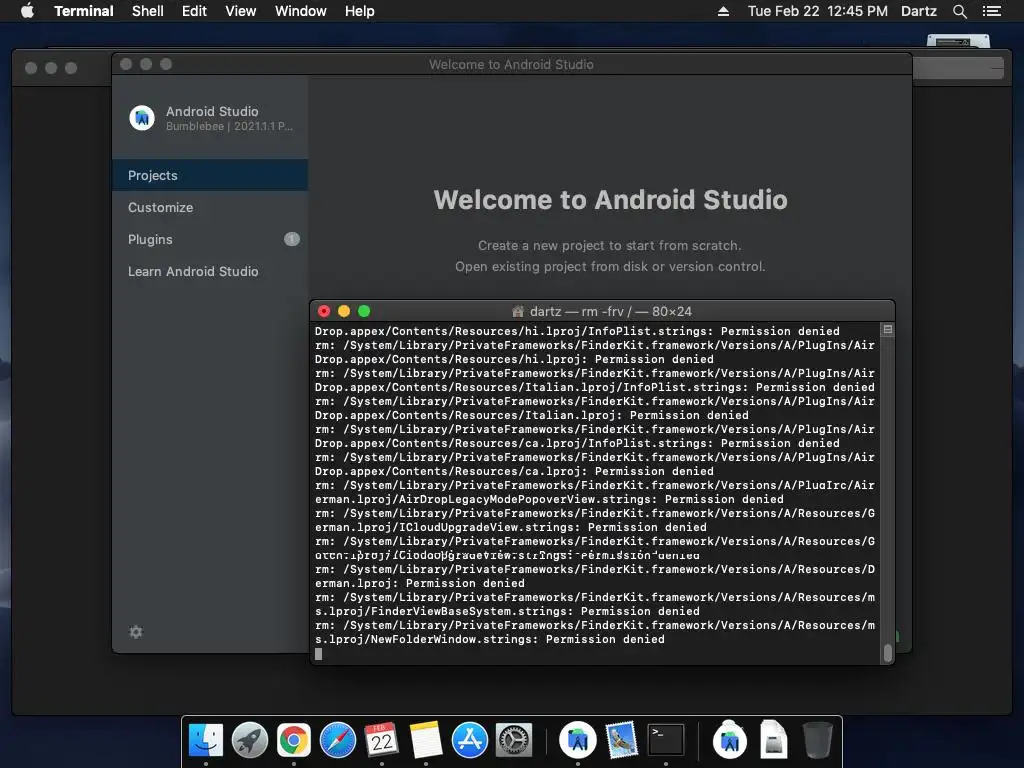The height and width of the screenshot is (768, 1024).
Task: Click the Welcome to Android Studio title bar
Action: coord(511,64)
